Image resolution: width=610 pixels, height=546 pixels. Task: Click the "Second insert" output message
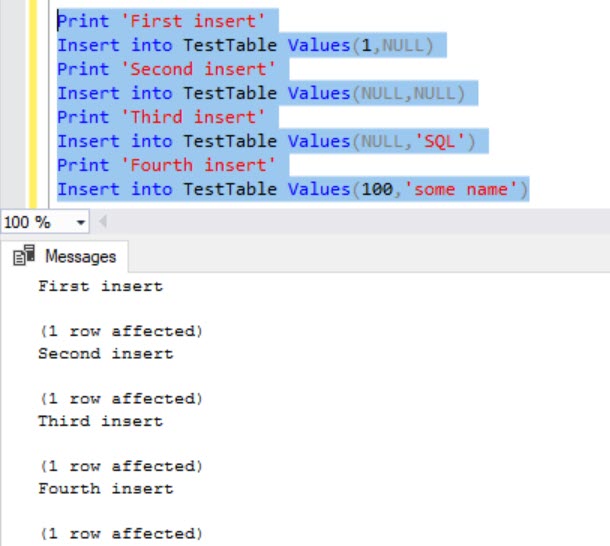pyautogui.click(x=105, y=353)
